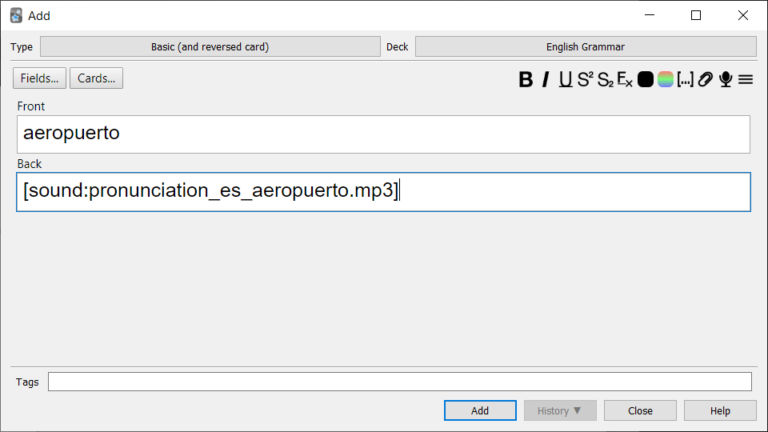Open the editor's hamburger options menu
This screenshot has width=768, height=432.
pyautogui.click(x=745, y=80)
